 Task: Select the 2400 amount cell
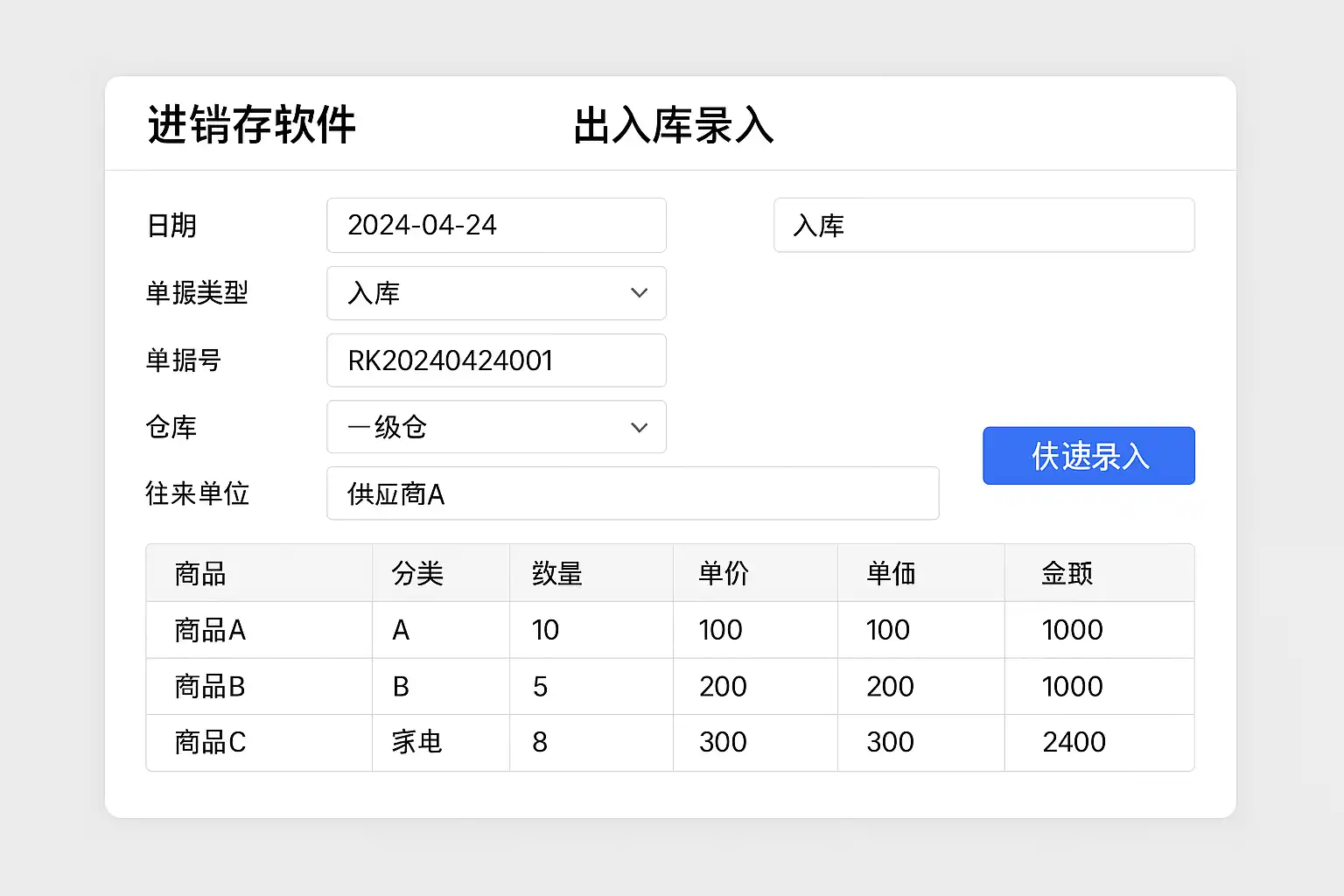1074,743
